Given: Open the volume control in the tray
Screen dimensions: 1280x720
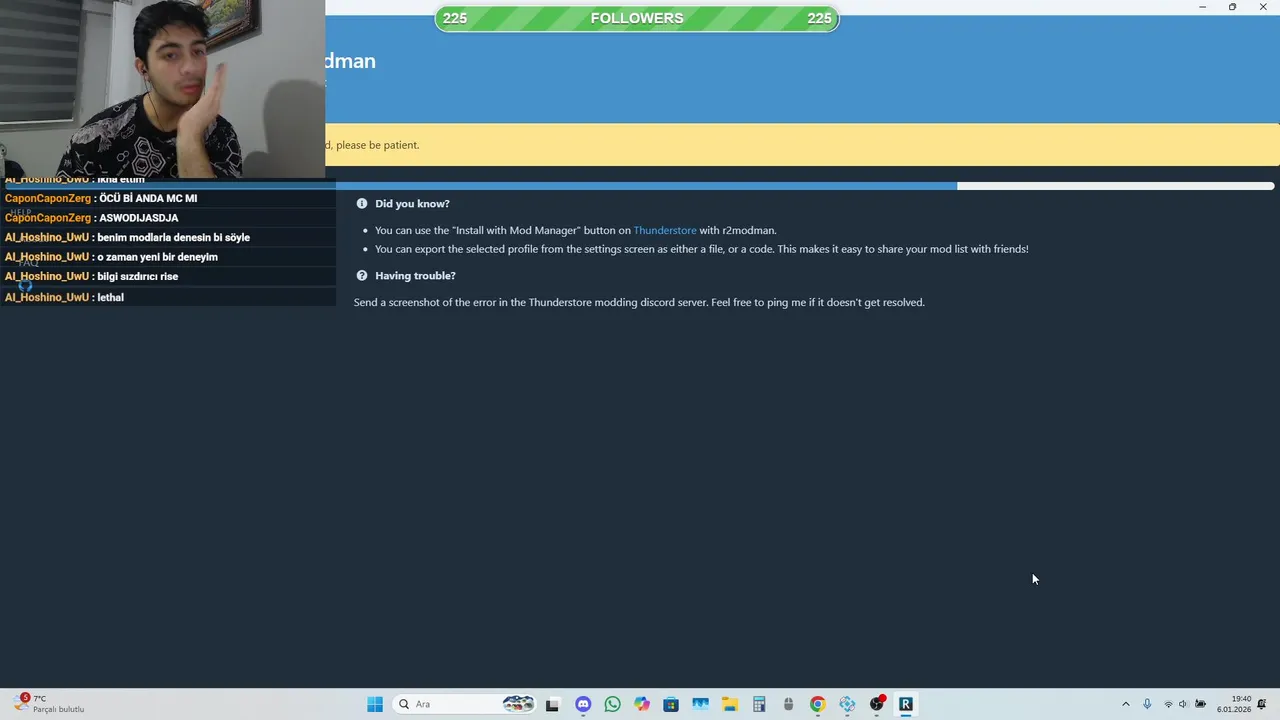Looking at the screenshot, I should (x=1184, y=704).
